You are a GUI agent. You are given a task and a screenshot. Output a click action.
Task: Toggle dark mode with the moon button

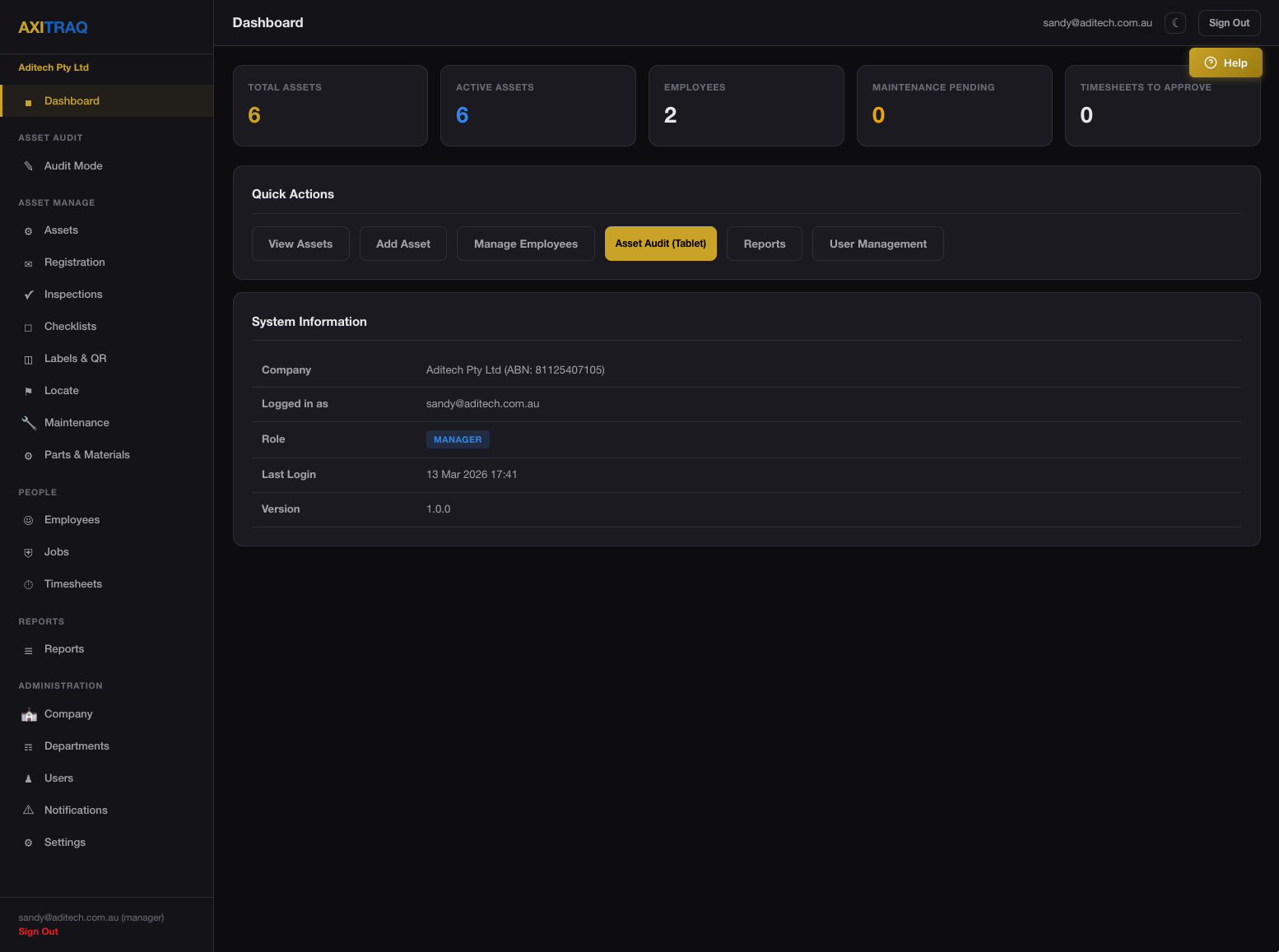click(x=1175, y=23)
